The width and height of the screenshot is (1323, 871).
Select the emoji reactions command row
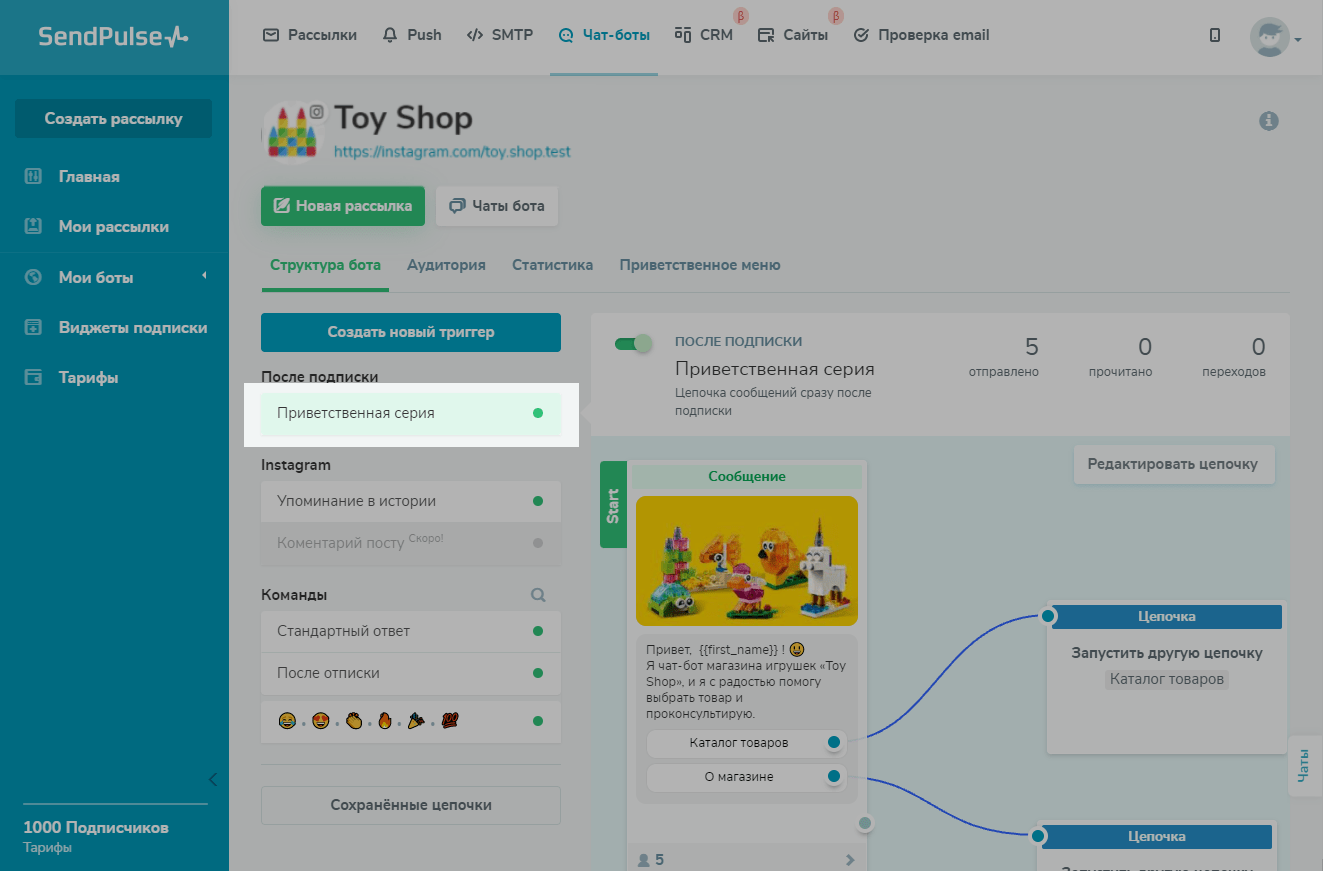[x=411, y=721]
